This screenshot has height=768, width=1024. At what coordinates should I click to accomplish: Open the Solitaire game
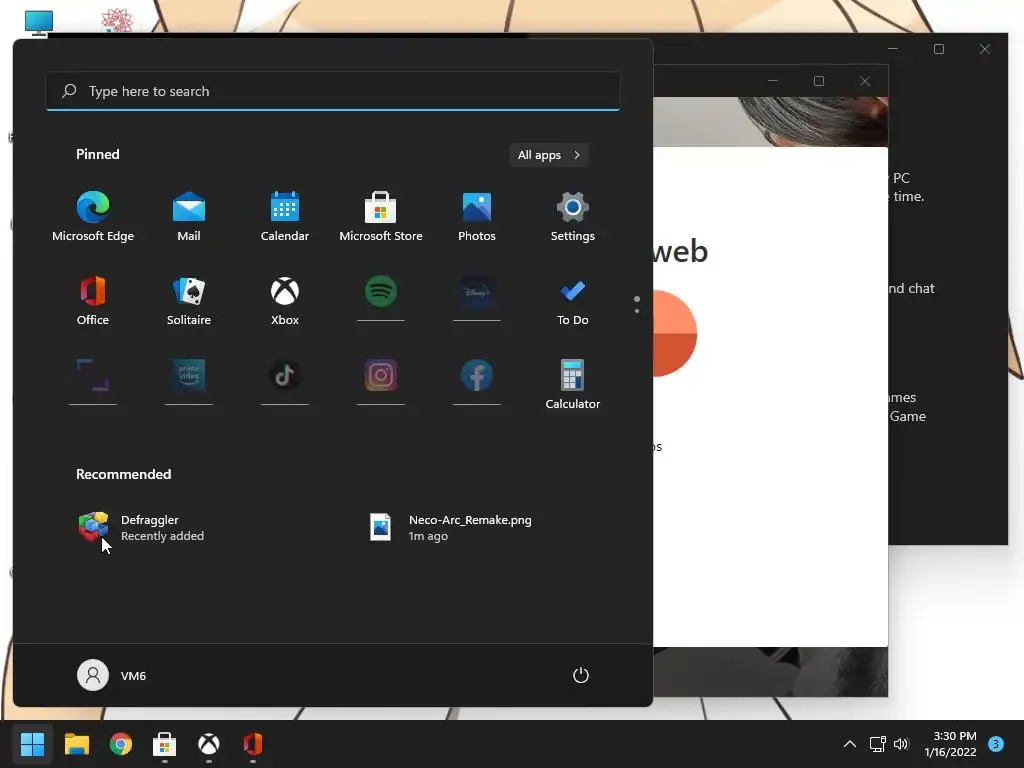189,300
